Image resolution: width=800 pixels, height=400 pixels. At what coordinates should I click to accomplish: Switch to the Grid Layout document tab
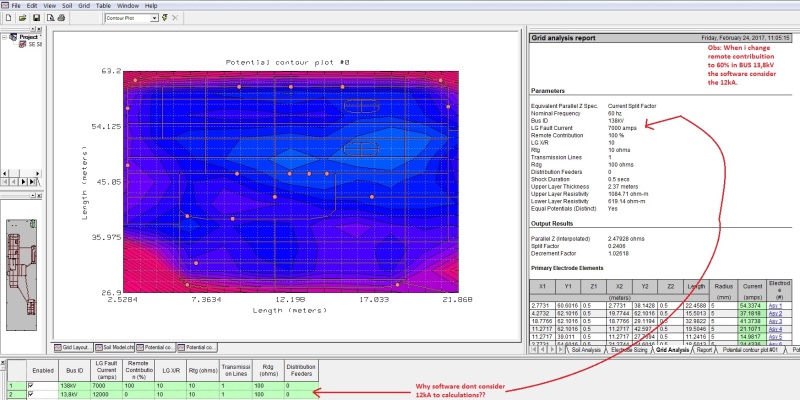[73, 347]
